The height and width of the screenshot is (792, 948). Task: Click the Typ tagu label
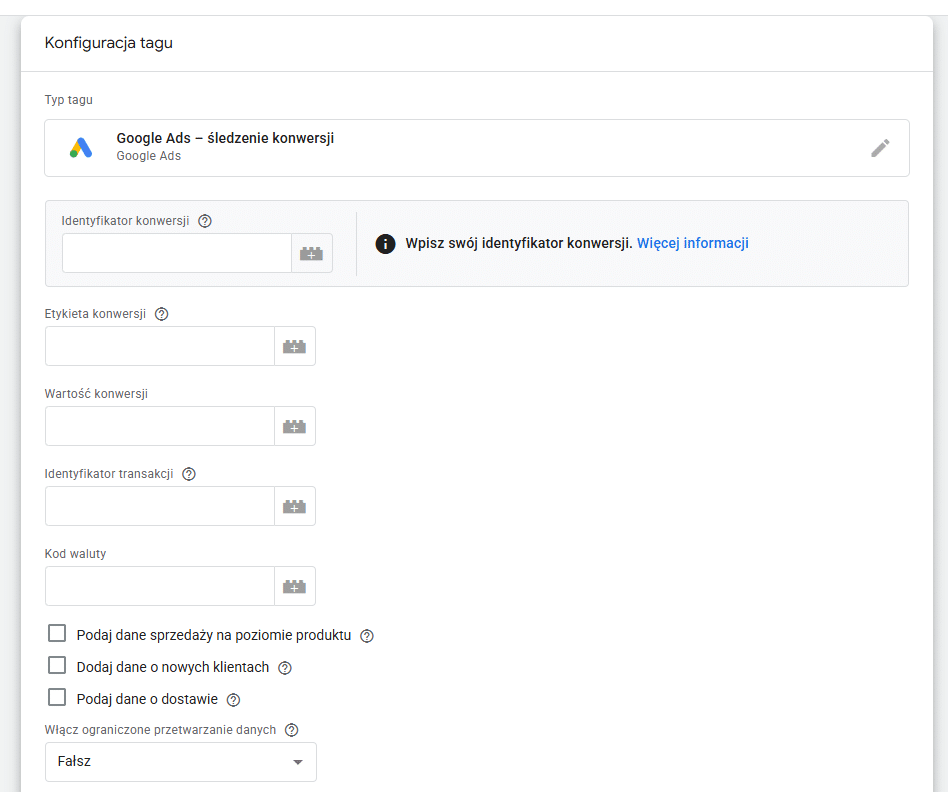coord(69,100)
